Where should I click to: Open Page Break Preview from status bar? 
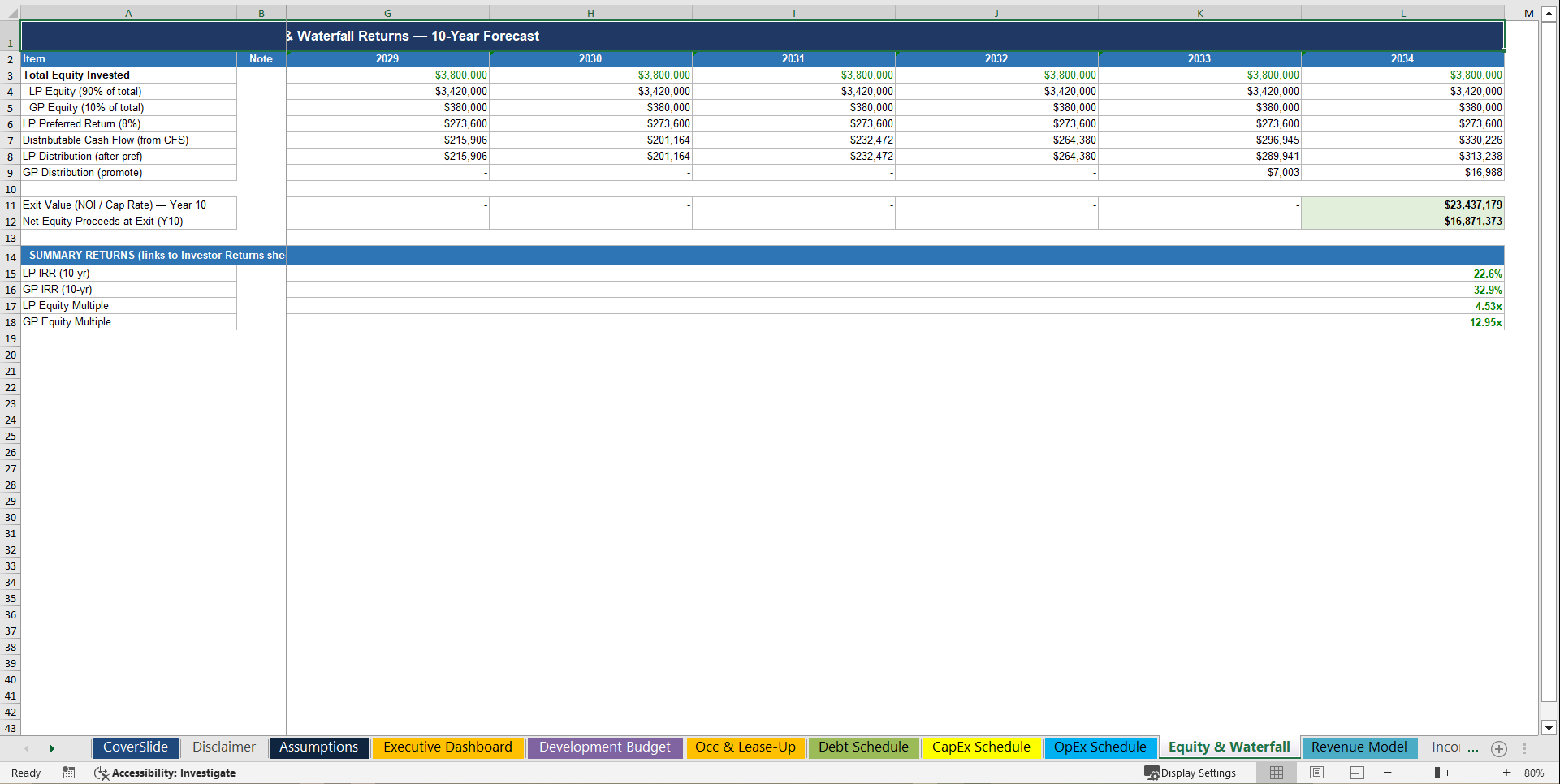(x=1357, y=772)
